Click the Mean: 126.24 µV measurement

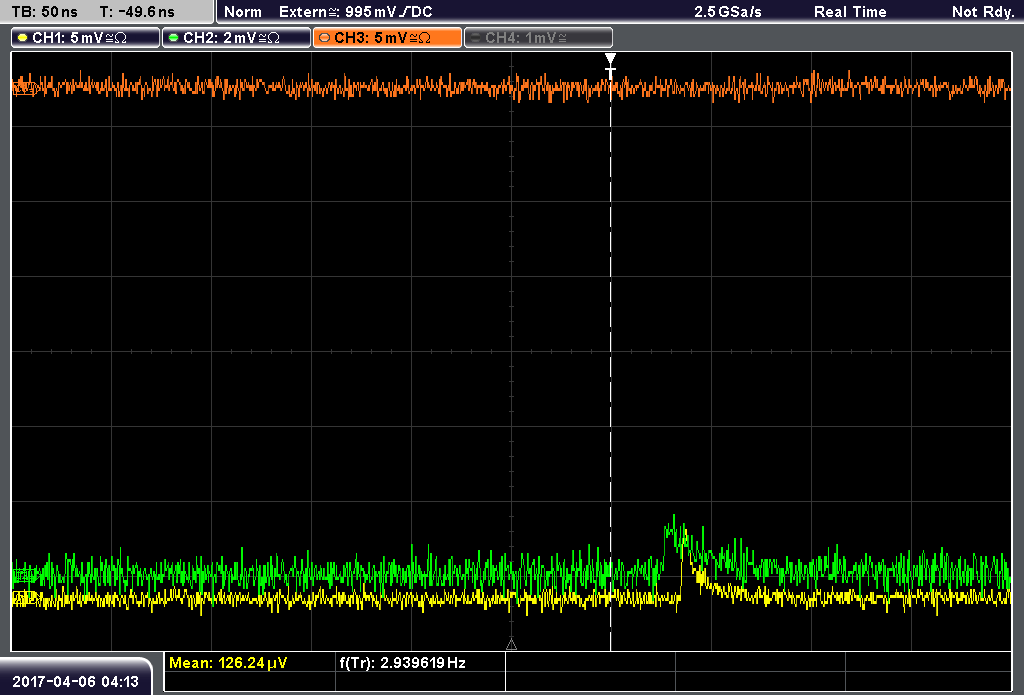click(x=228, y=663)
